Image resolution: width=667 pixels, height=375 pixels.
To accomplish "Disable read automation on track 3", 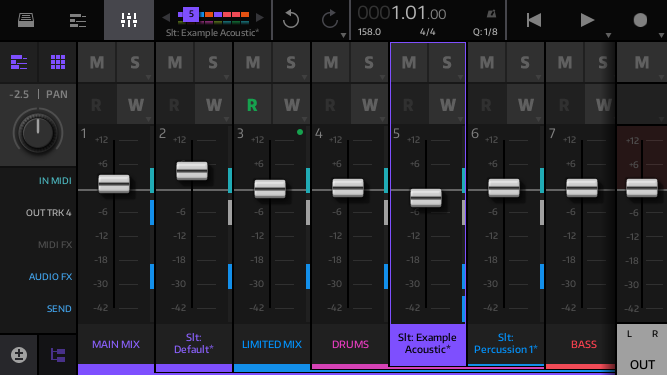I will [x=252, y=105].
